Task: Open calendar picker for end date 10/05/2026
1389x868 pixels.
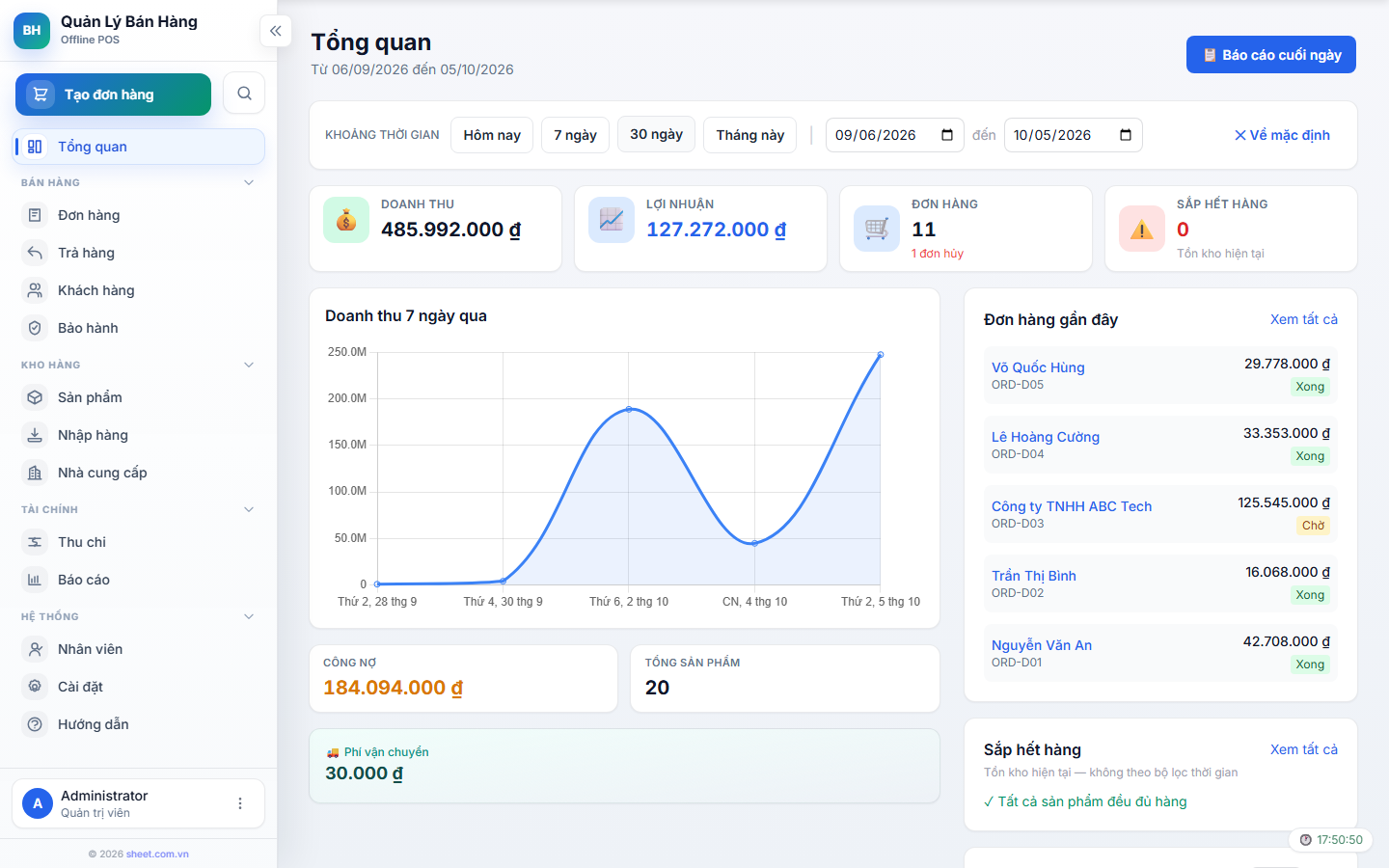Action: [x=1126, y=135]
